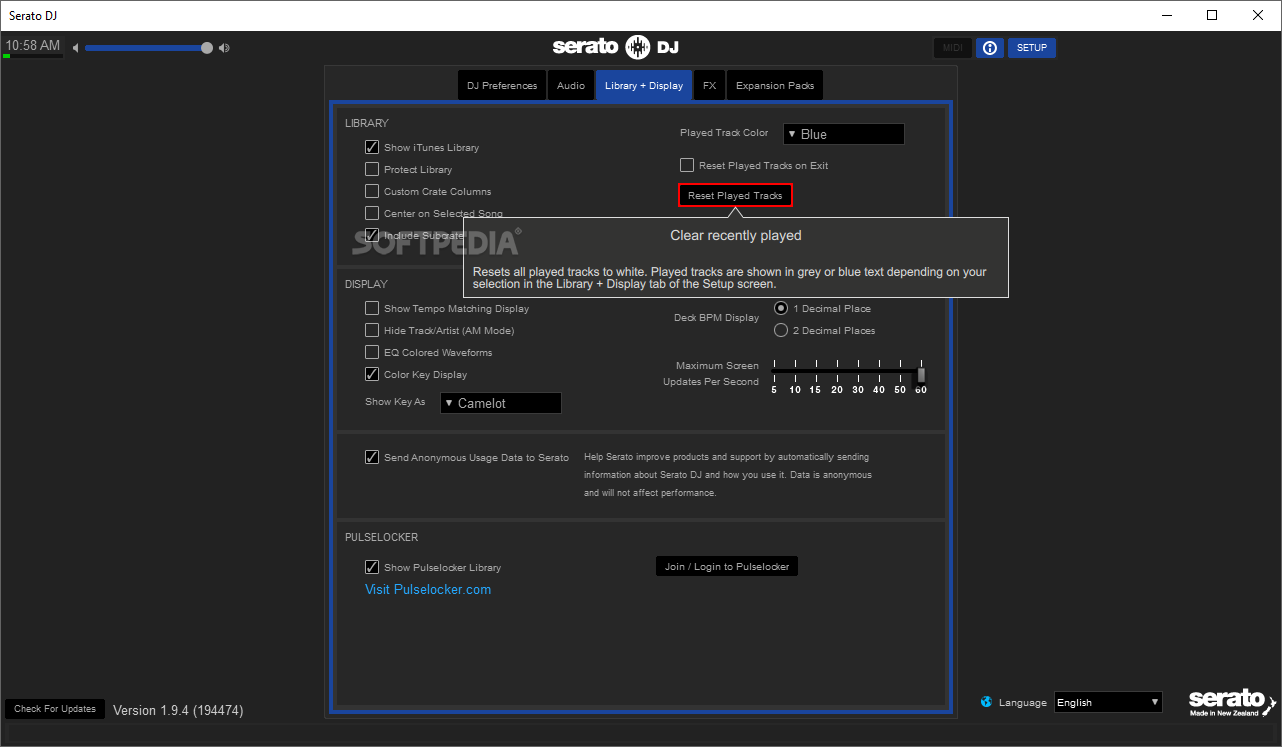
Task: Enable Protect Library checkbox
Action: 372,169
